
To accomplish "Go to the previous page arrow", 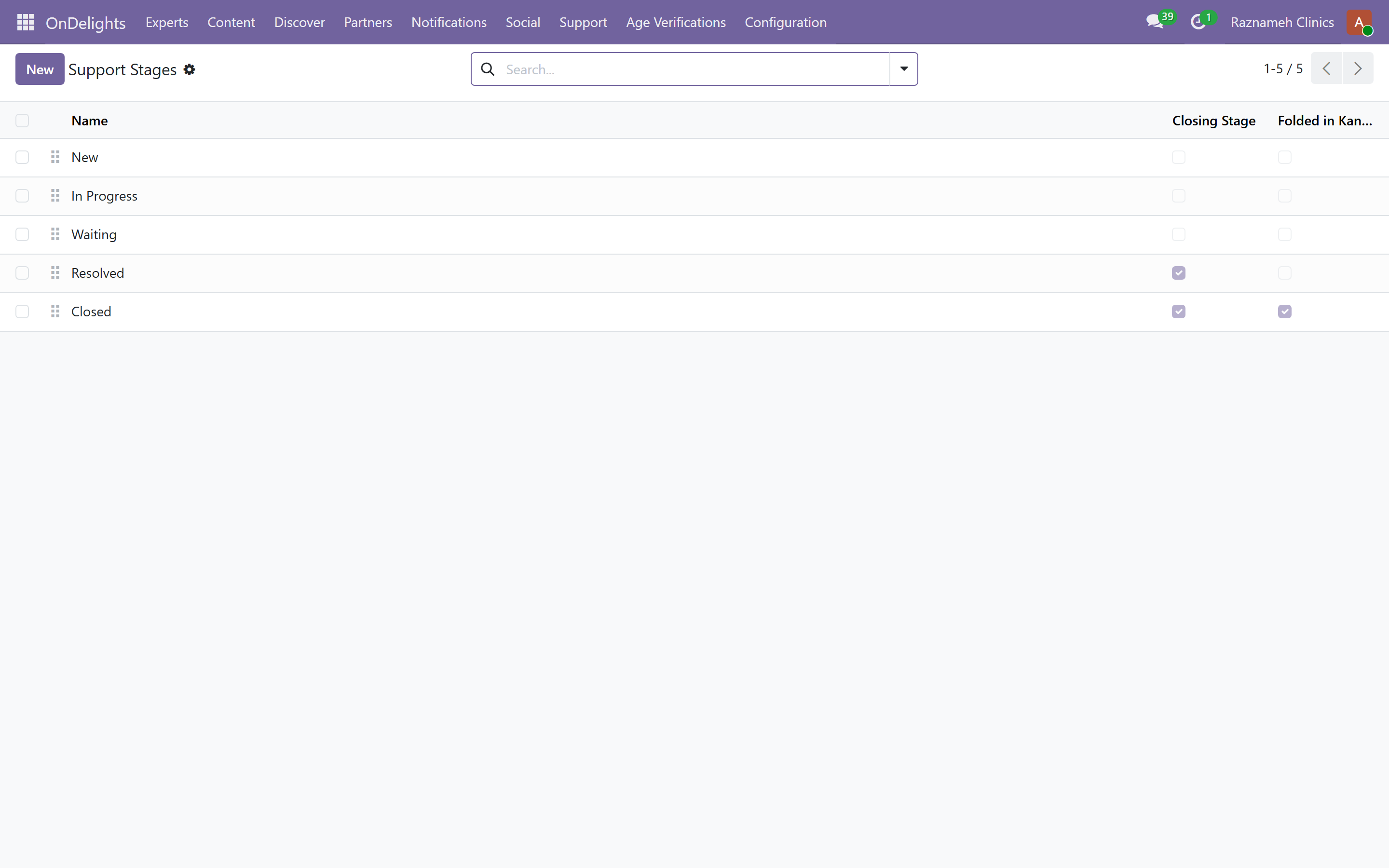I will click(1326, 68).
